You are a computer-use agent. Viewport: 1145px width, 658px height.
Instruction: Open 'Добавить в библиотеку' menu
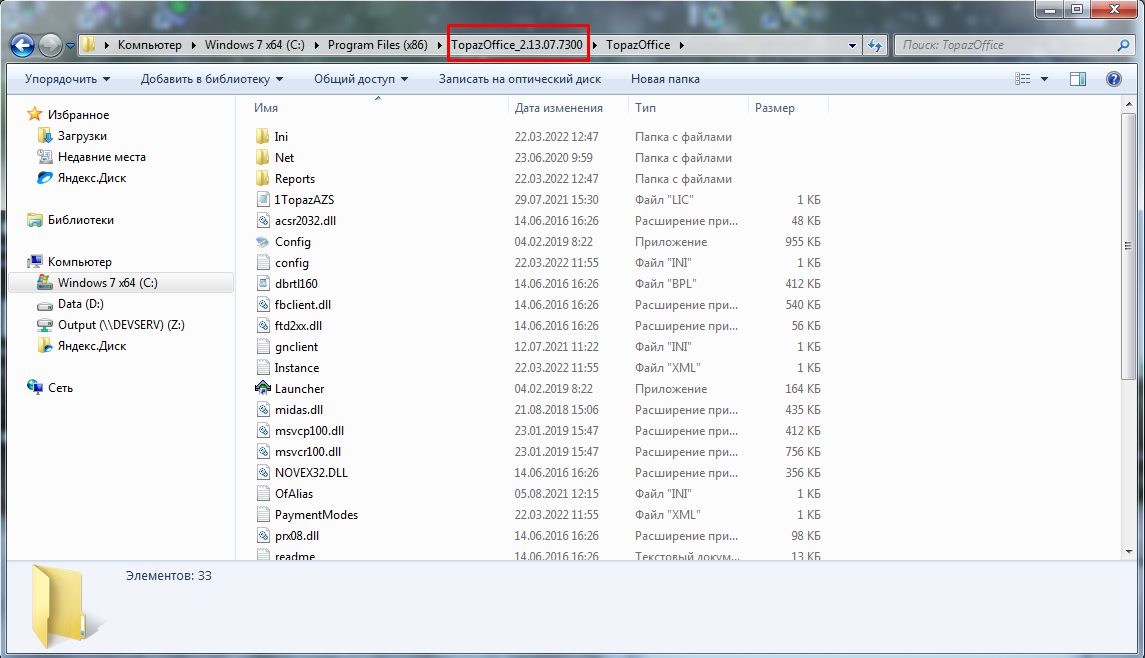point(212,79)
